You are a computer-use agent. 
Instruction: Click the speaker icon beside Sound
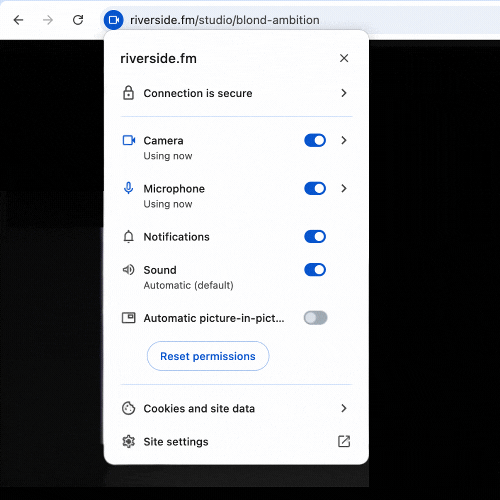pyautogui.click(x=128, y=270)
